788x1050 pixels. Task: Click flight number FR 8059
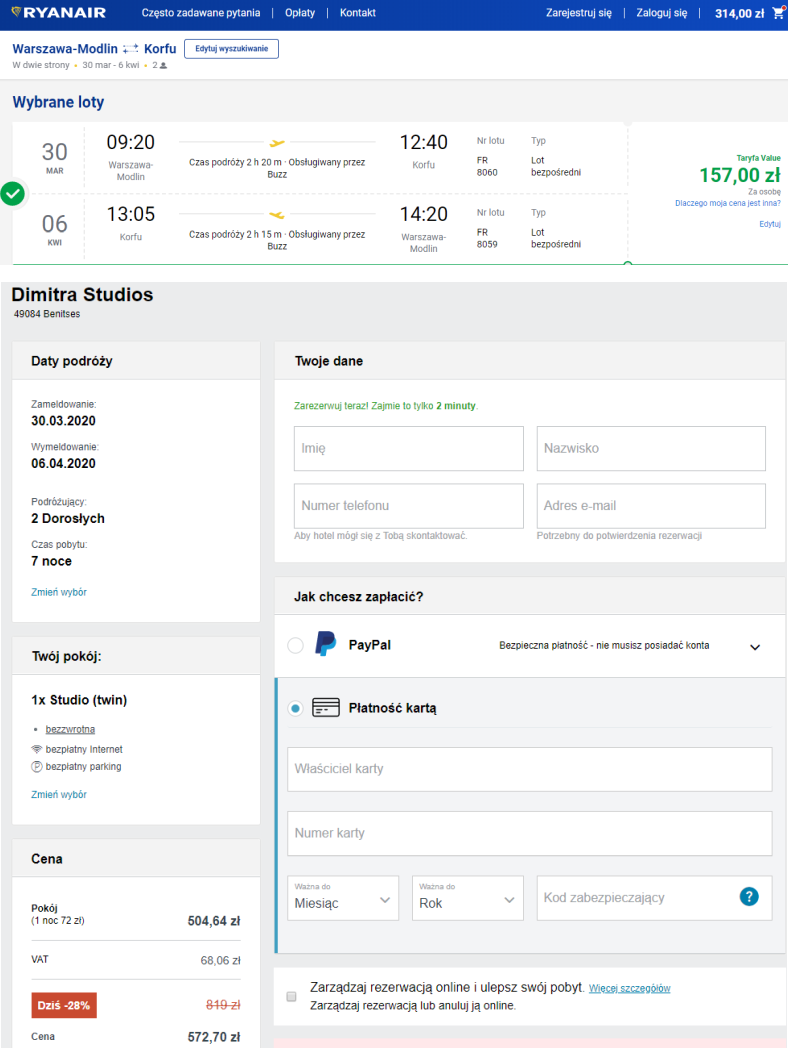(x=487, y=238)
